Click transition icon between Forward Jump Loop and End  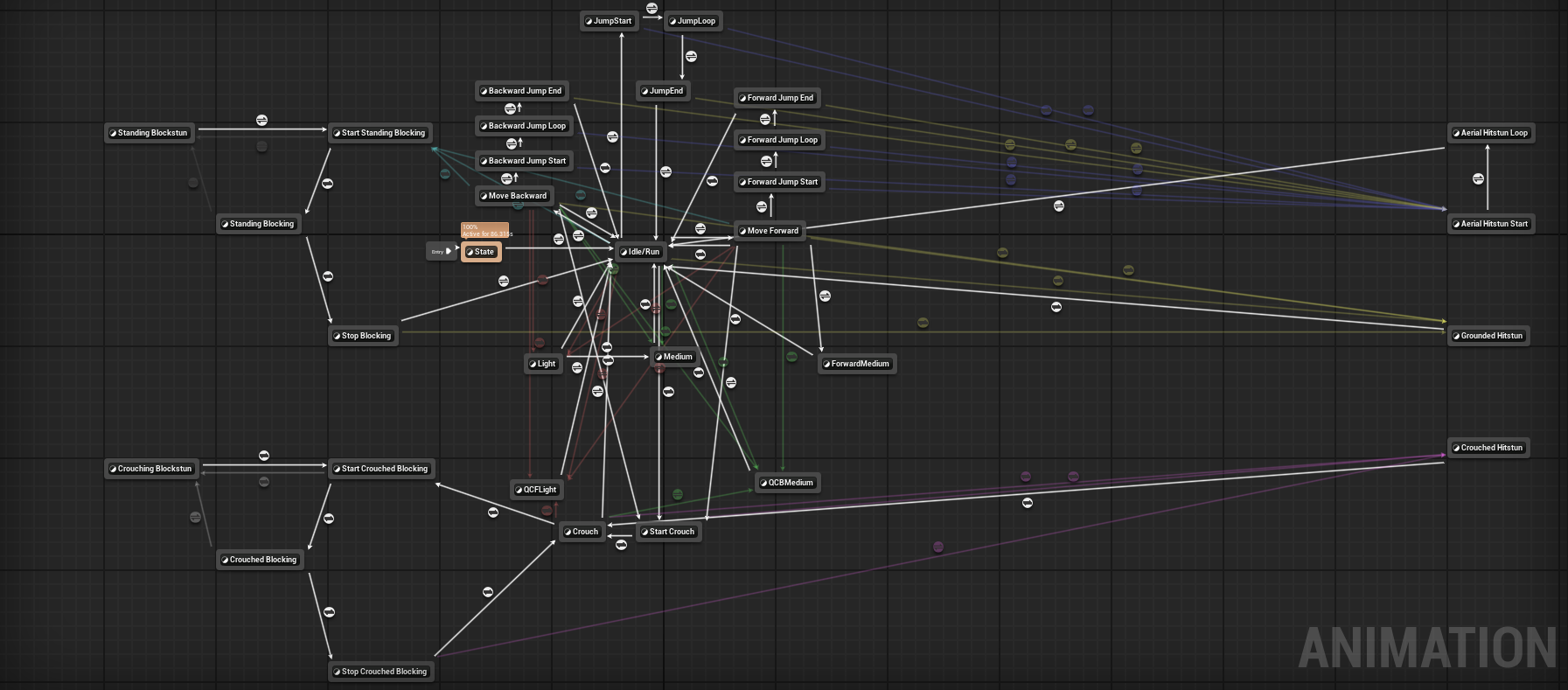tap(765, 119)
